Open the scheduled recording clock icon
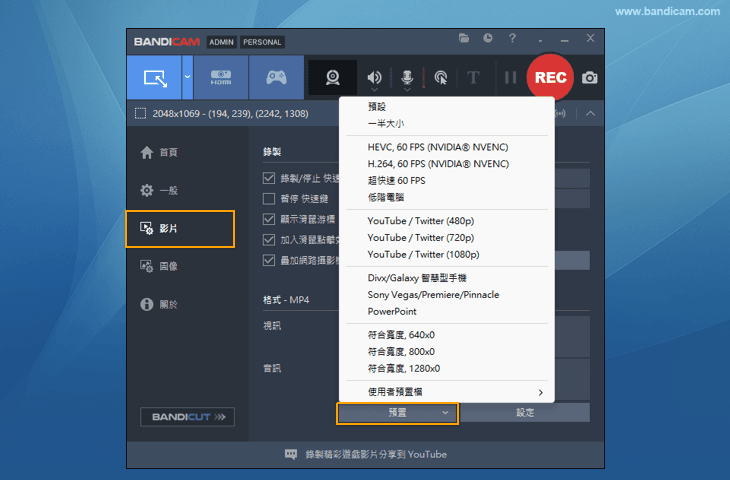 pyautogui.click(x=488, y=38)
